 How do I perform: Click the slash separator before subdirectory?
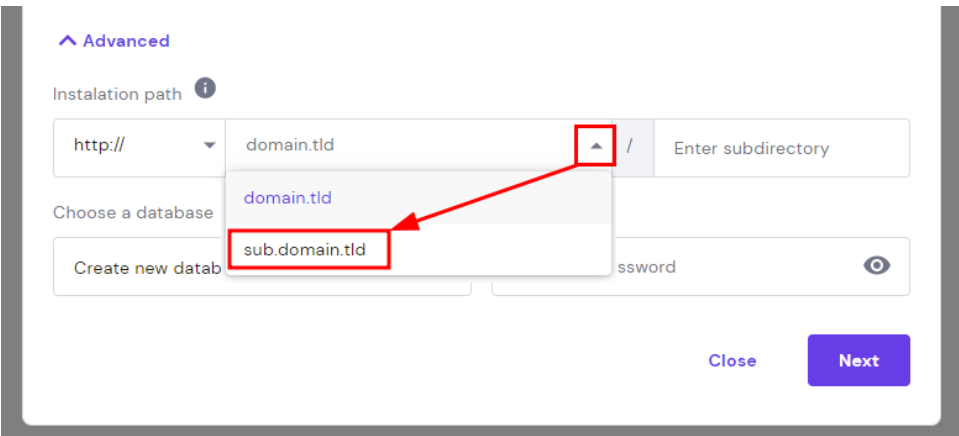click(x=630, y=147)
